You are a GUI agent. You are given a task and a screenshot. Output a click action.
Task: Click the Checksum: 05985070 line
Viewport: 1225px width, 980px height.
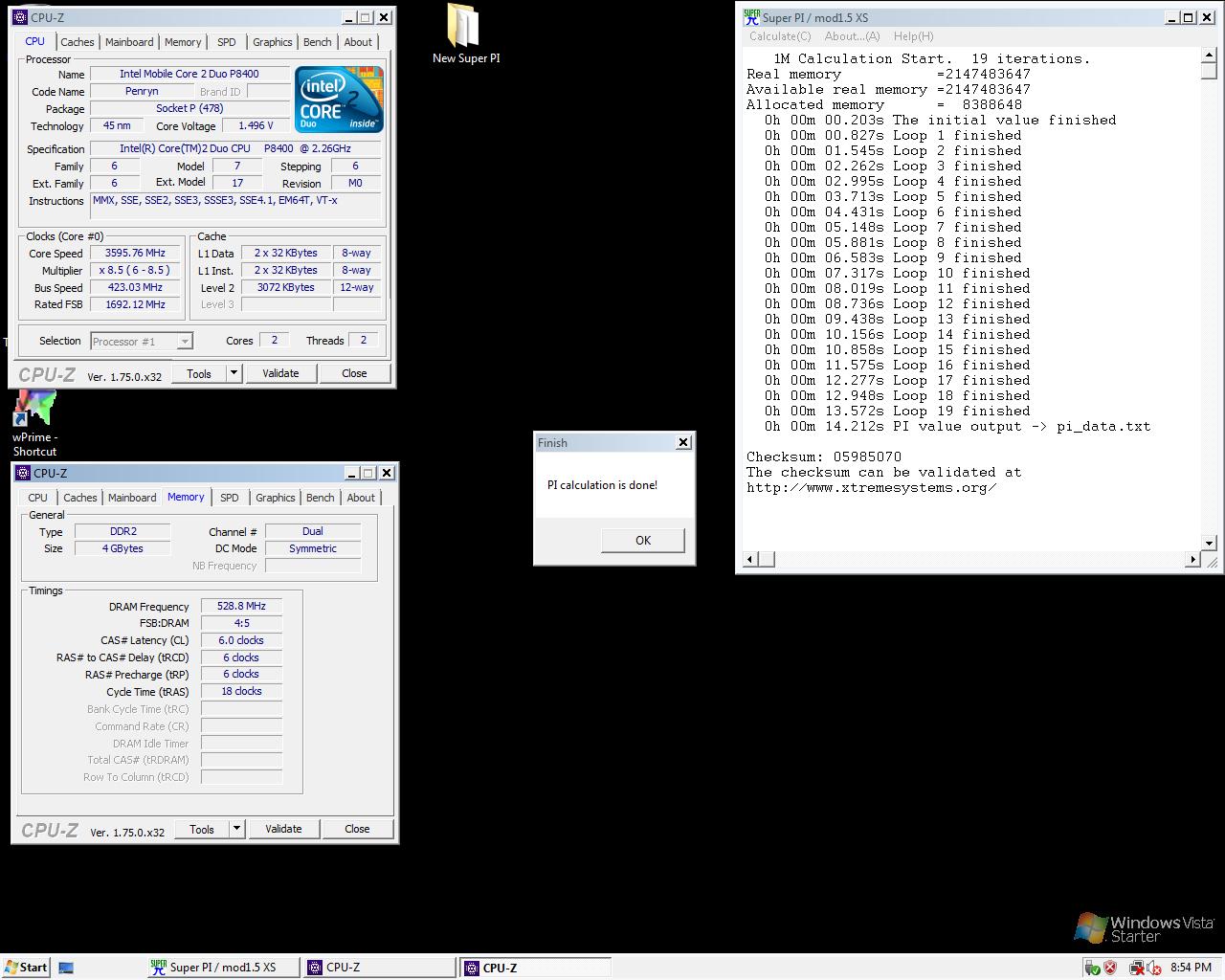click(824, 457)
